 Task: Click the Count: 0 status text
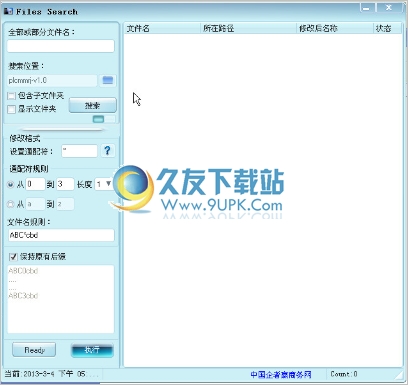[344, 374]
